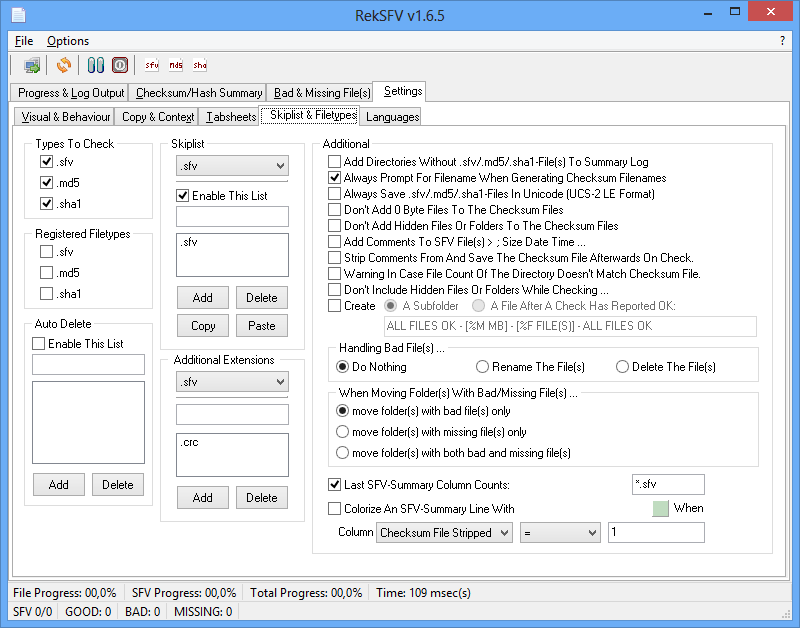Viewport: 800px width, 628px height.
Task: Click the md5 toolbar icon
Action: tap(176, 65)
